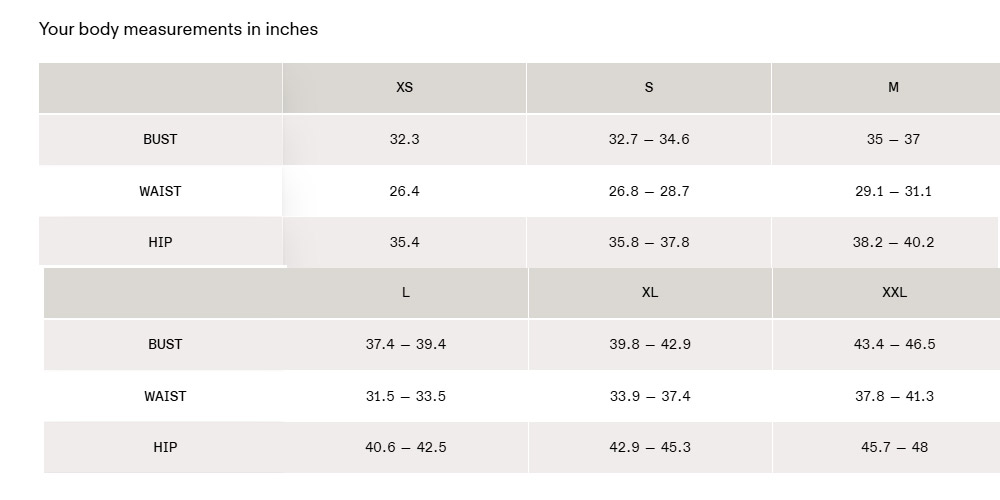Select the XS hip value 35.4

click(x=404, y=242)
